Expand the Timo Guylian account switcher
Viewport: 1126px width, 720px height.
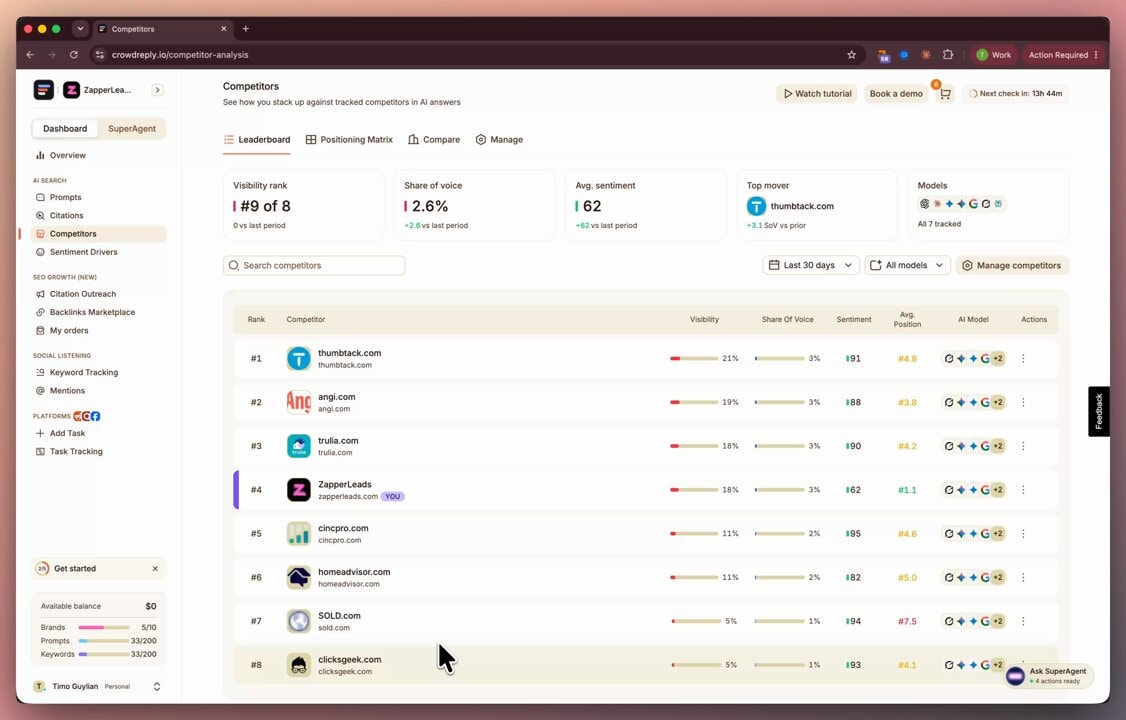click(x=157, y=687)
